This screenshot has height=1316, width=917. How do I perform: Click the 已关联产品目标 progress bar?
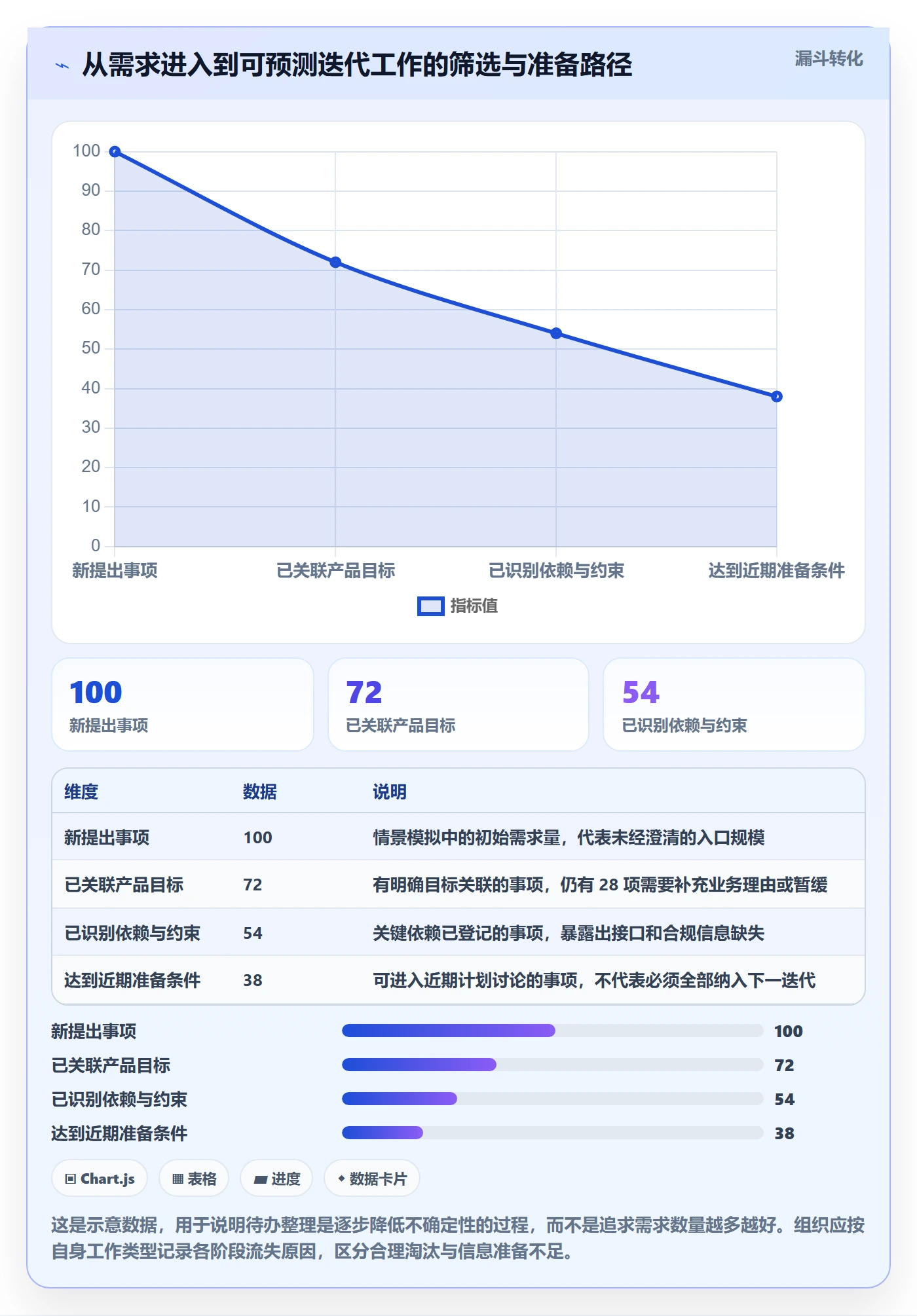553,1065
